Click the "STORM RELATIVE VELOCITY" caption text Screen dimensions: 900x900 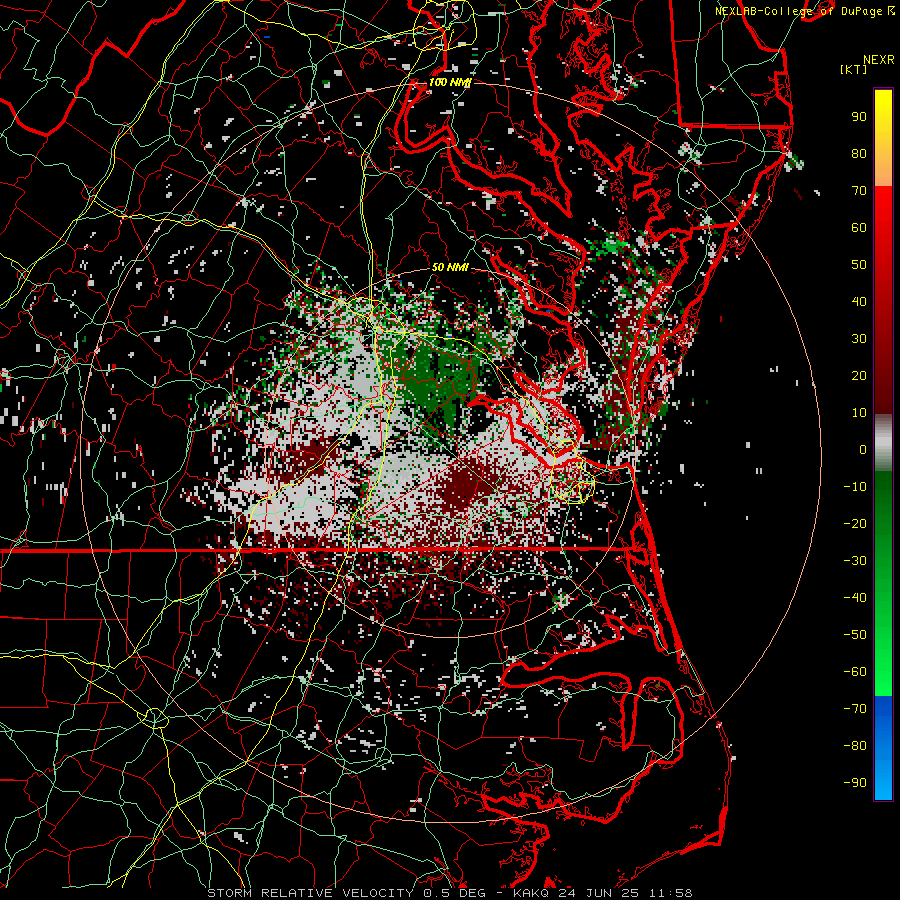pyautogui.click(x=310, y=893)
